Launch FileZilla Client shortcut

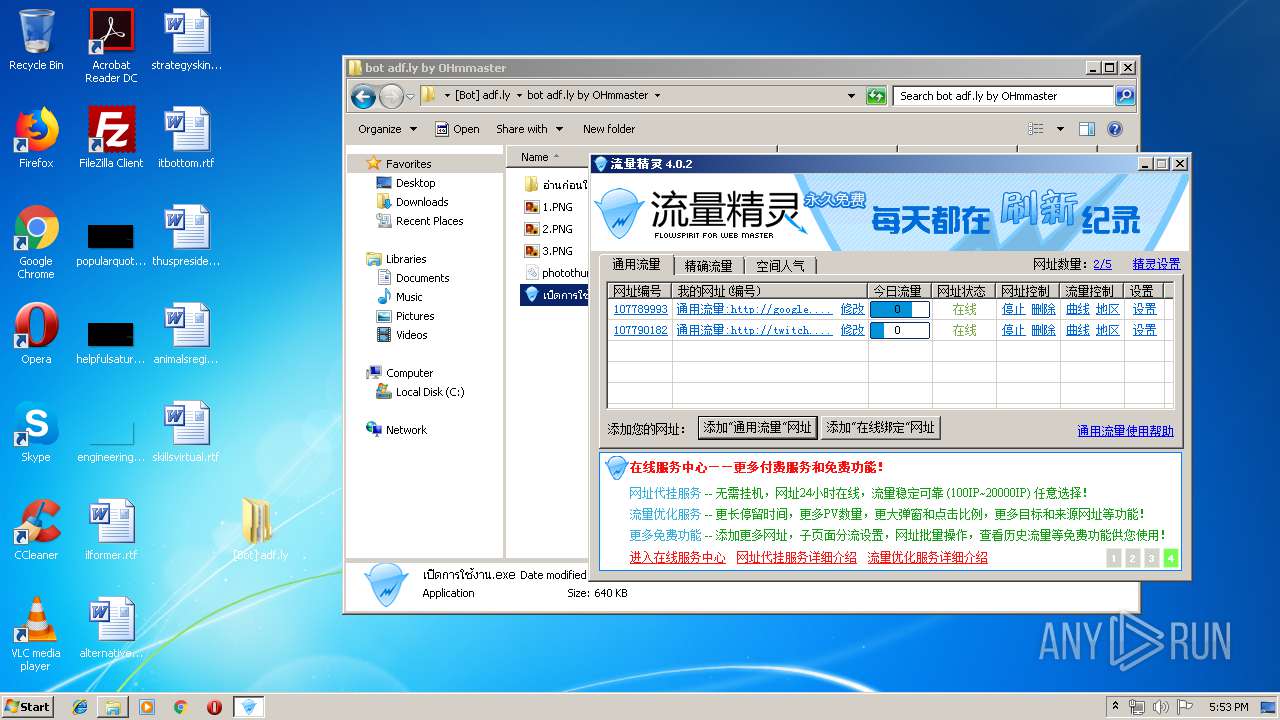pyautogui.click(x=111, y=137)
